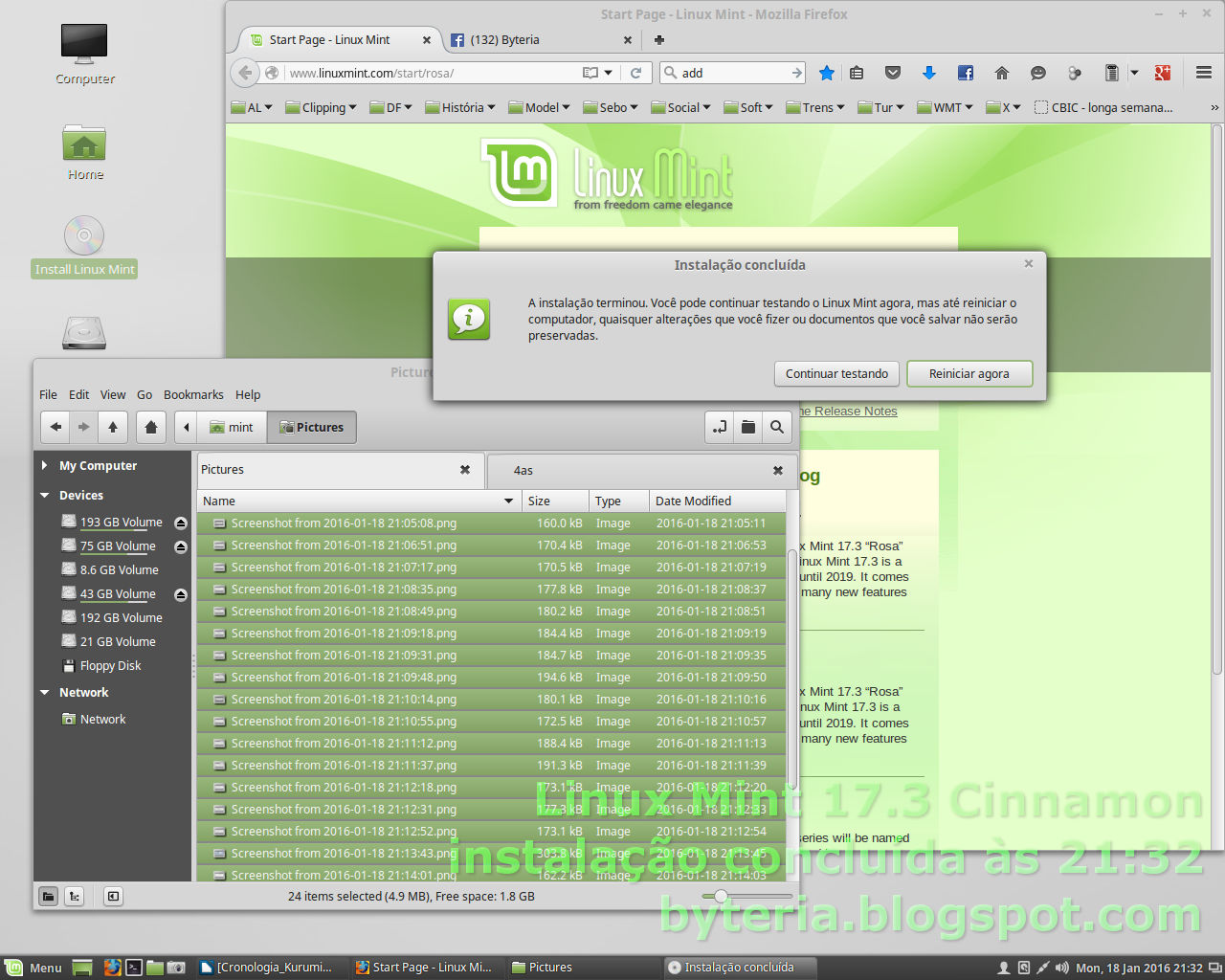Open a new browser tab with the plus icon
1225x980 pixels.
point(657,40)
